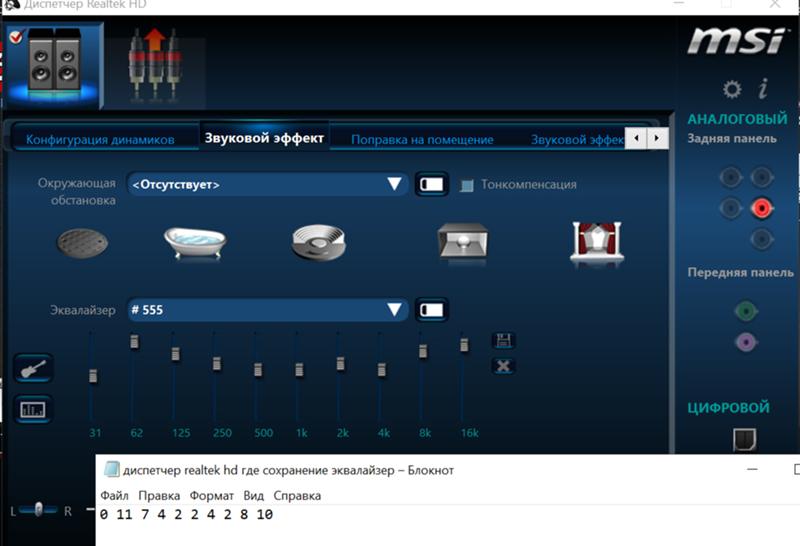Click the digital optical output connector icon
The image size is (800, 546).
click(744, 439)
